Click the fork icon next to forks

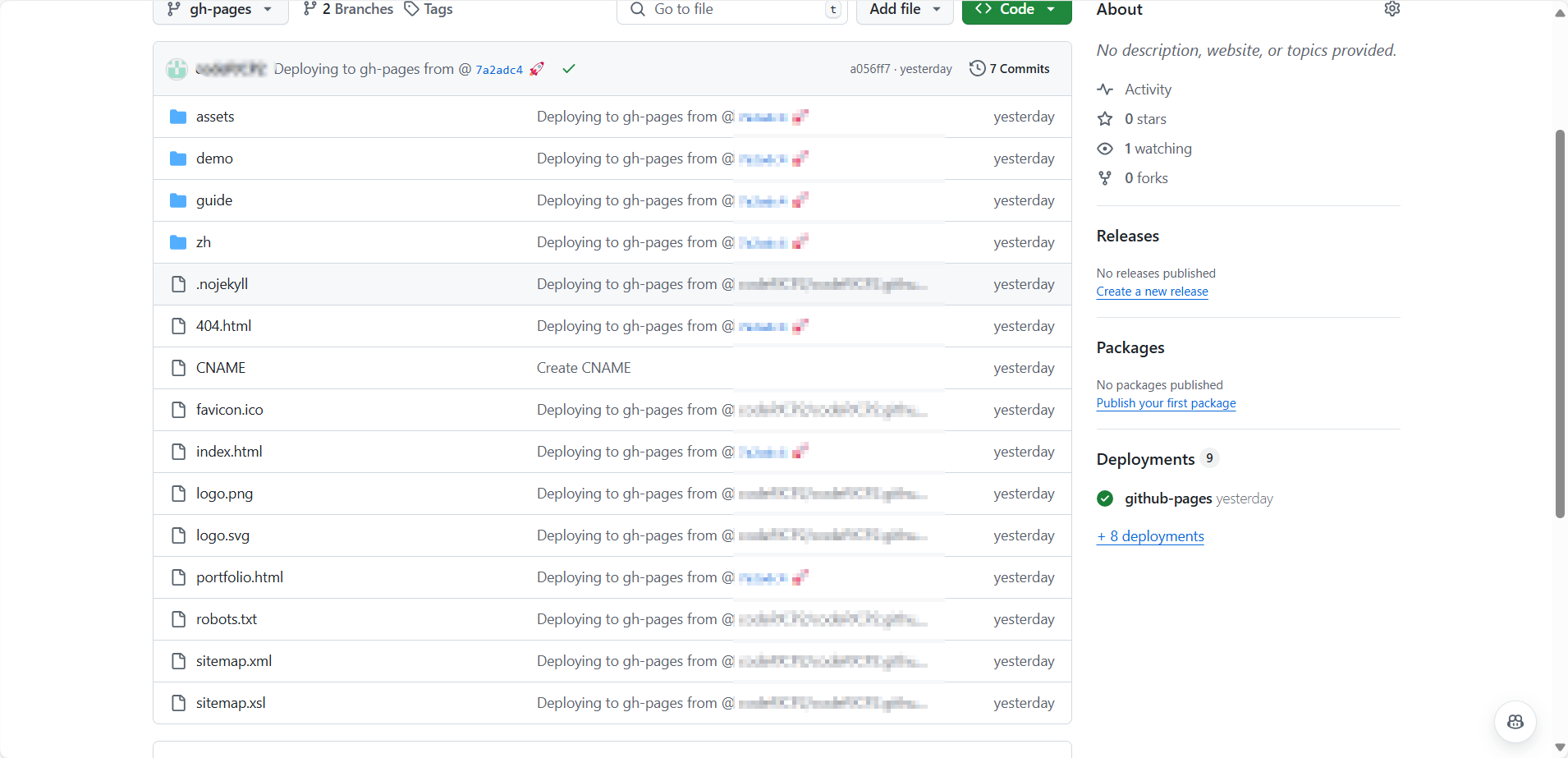click(1105, 178)
